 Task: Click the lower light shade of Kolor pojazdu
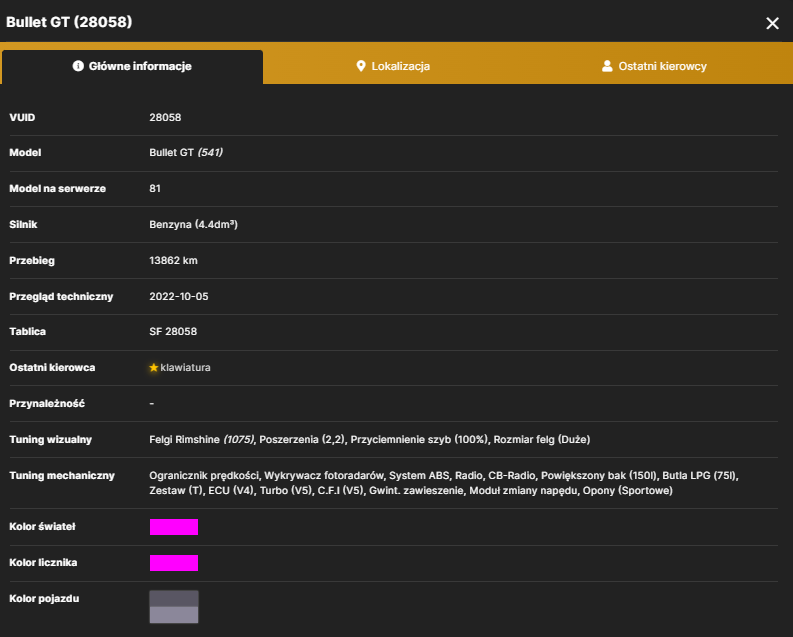click(173, 615)
